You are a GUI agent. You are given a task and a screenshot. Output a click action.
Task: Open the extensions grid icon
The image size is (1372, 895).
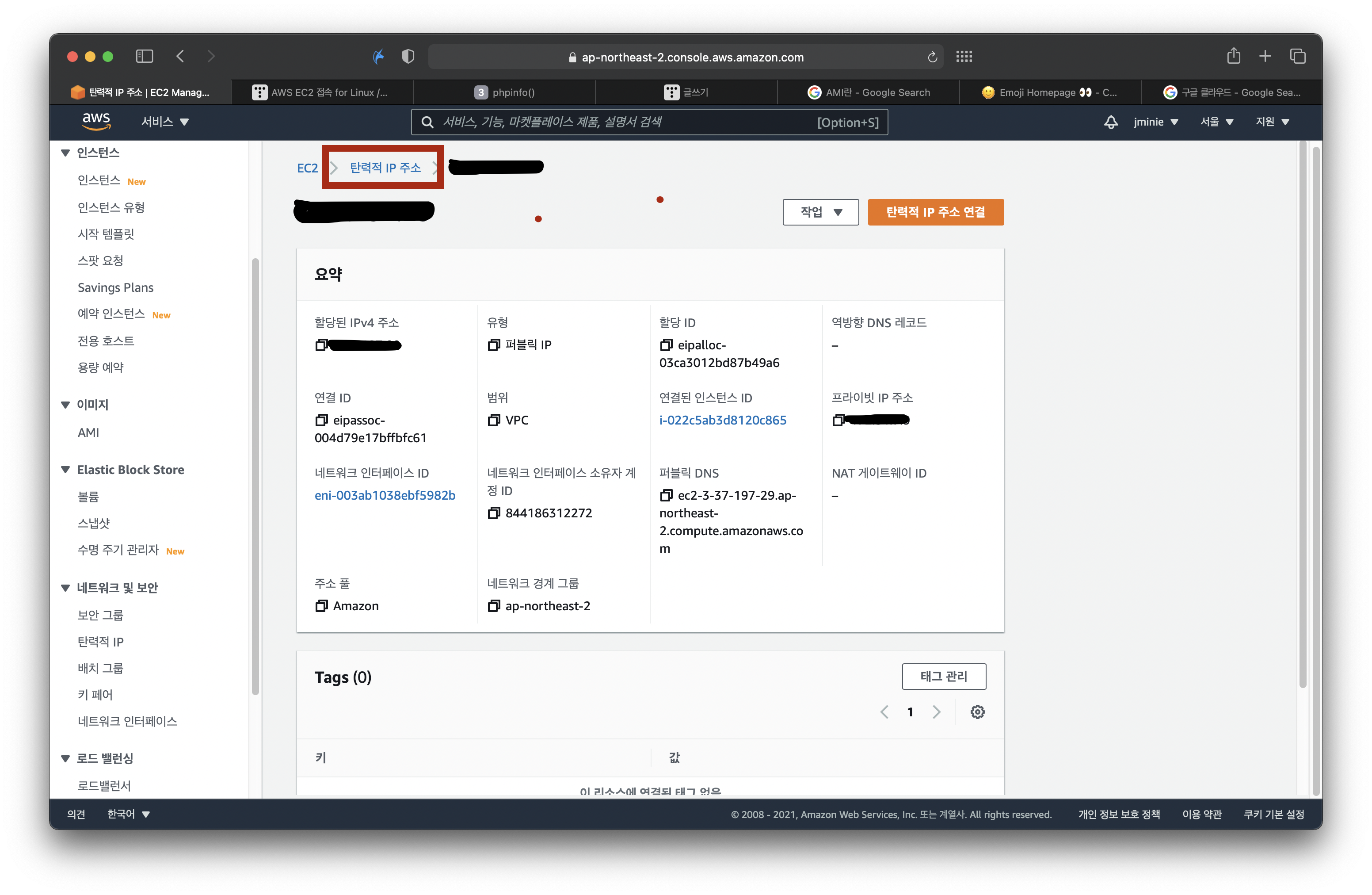964,56
